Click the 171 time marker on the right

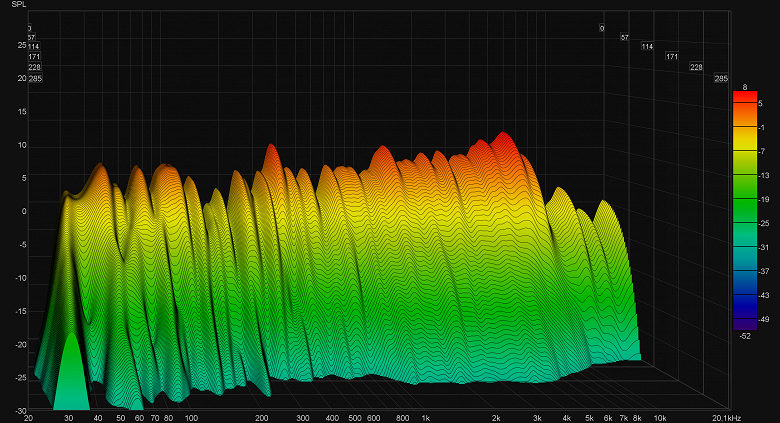[672, 57]
